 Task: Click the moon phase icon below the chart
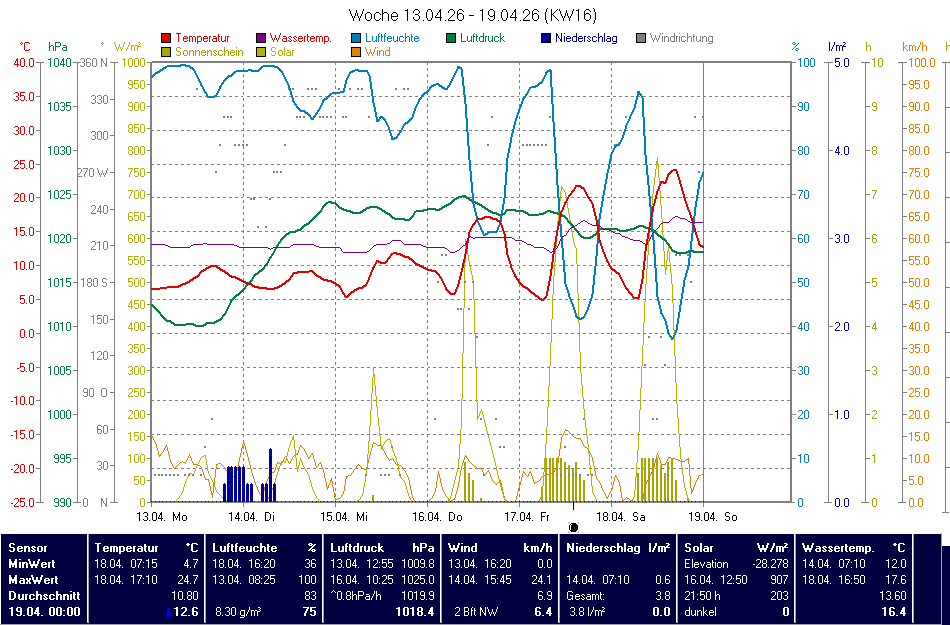(574, 527)
